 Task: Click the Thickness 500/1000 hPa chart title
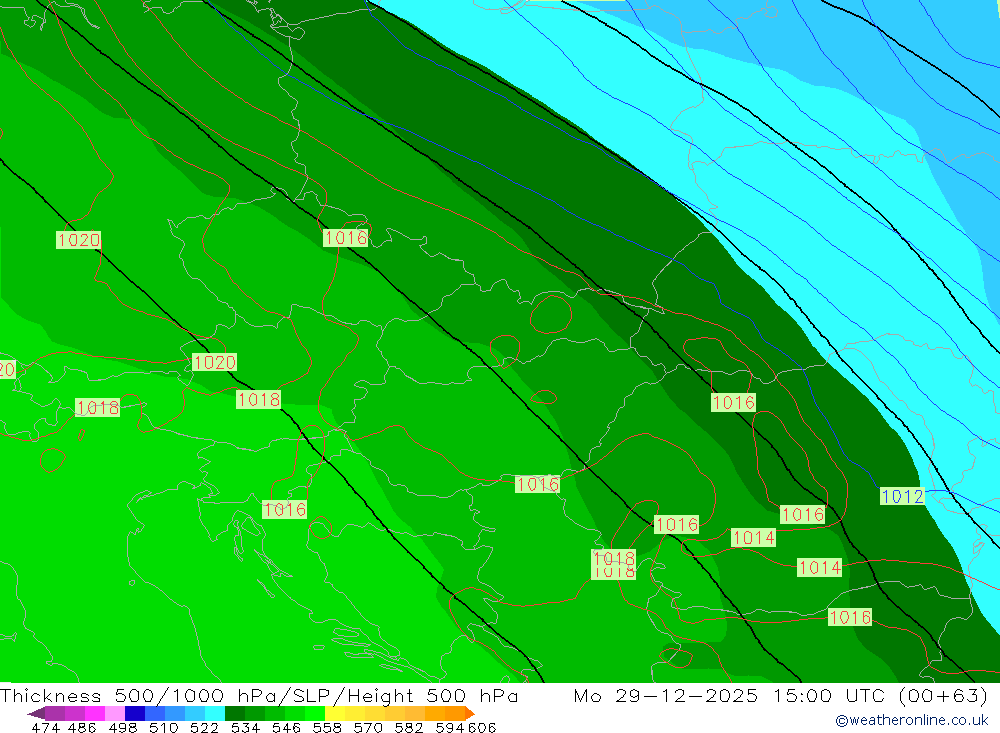point(259,695)
